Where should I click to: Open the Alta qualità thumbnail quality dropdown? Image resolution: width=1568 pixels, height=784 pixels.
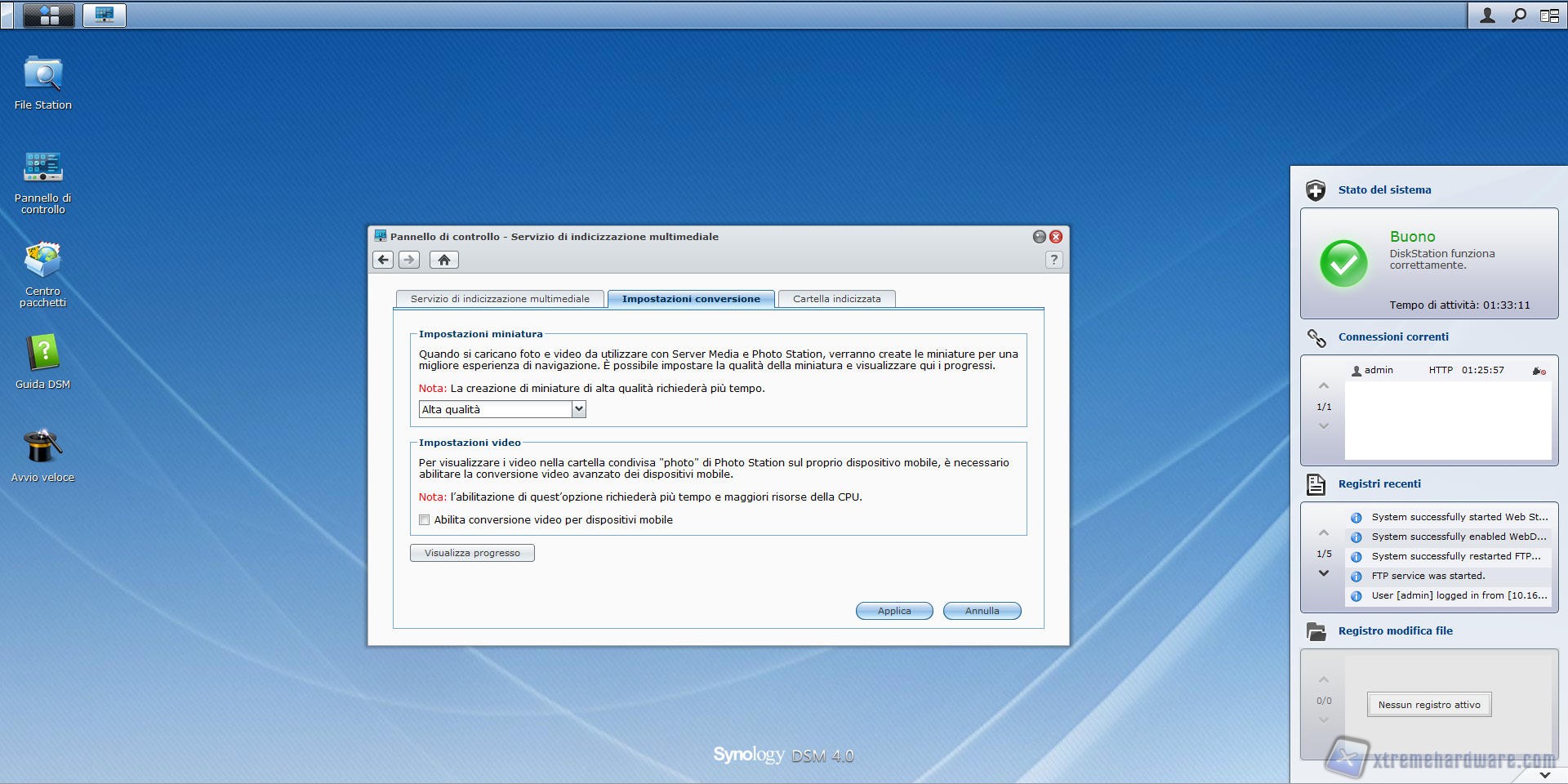pyautogui.click(x=578, y=409)
